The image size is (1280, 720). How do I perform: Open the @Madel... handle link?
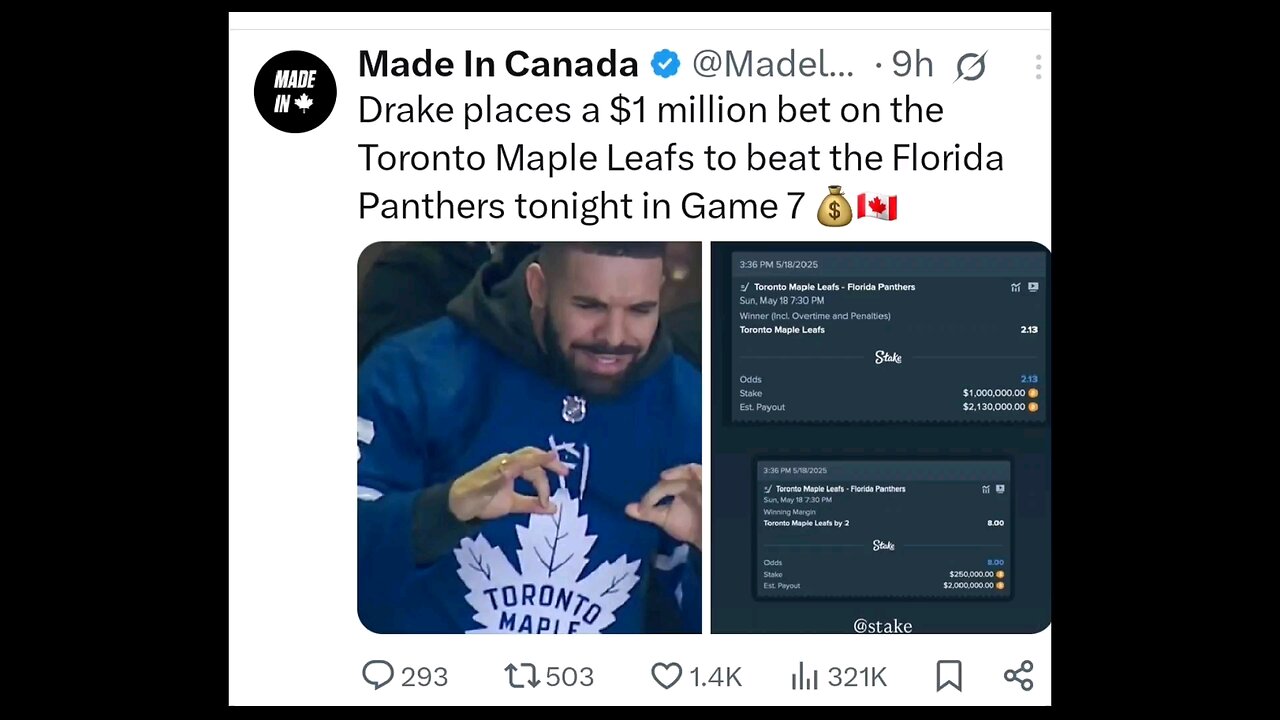click(x=773, y=65)
